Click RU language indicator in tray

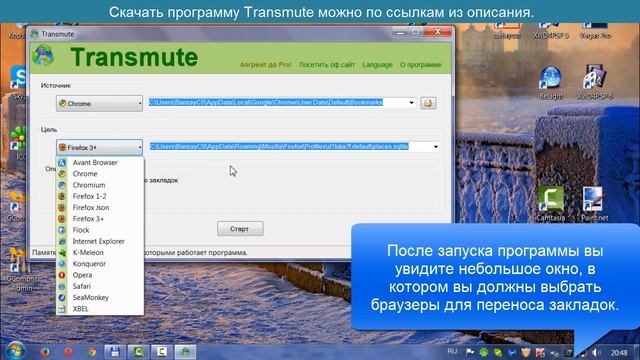tap(452, 351)
